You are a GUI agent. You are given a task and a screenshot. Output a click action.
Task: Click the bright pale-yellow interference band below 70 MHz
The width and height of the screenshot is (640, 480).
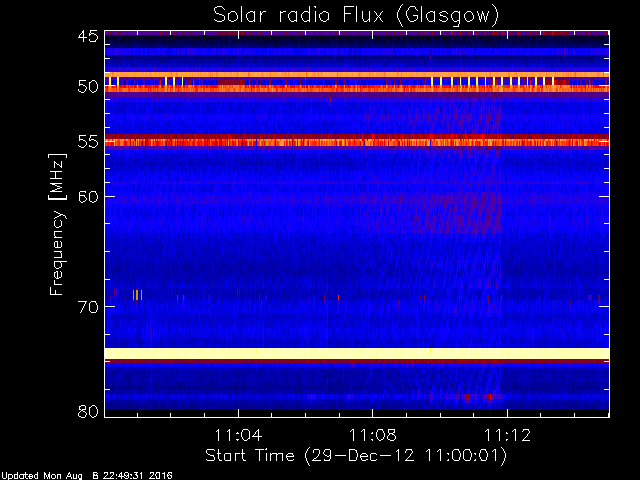357,353
